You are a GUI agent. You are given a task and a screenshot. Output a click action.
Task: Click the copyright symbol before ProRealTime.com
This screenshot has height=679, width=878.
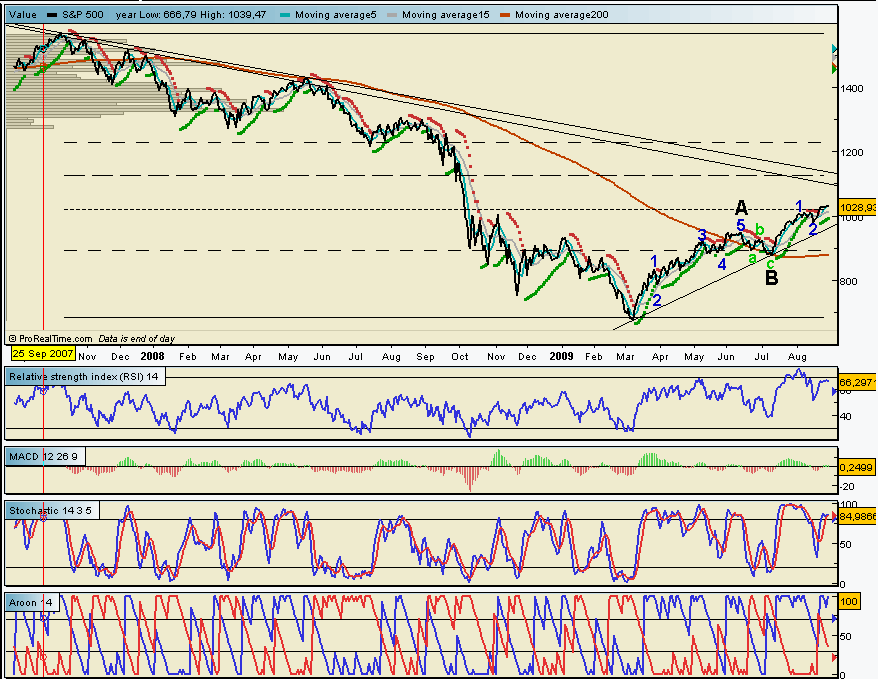tap(13, 339)
